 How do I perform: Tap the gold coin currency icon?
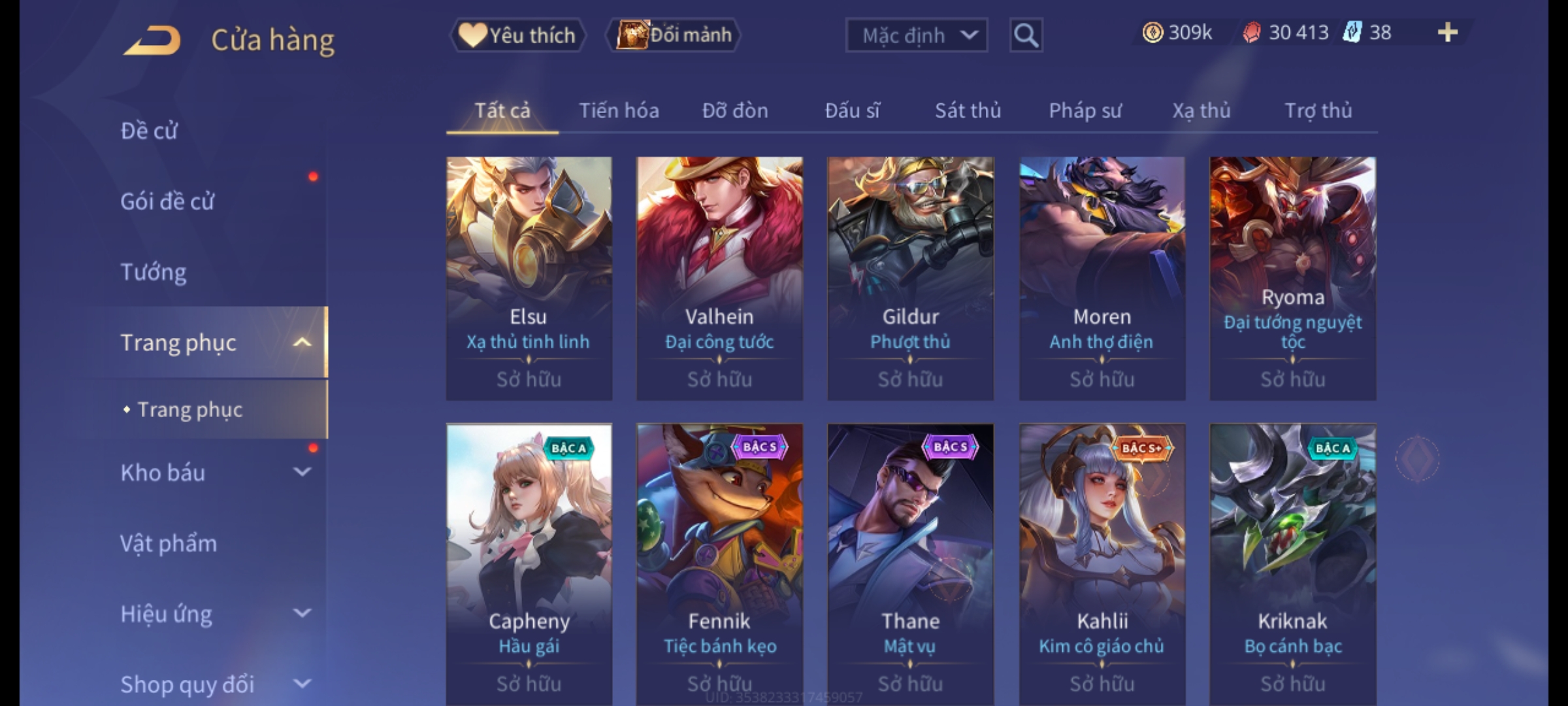point(1152,33)
